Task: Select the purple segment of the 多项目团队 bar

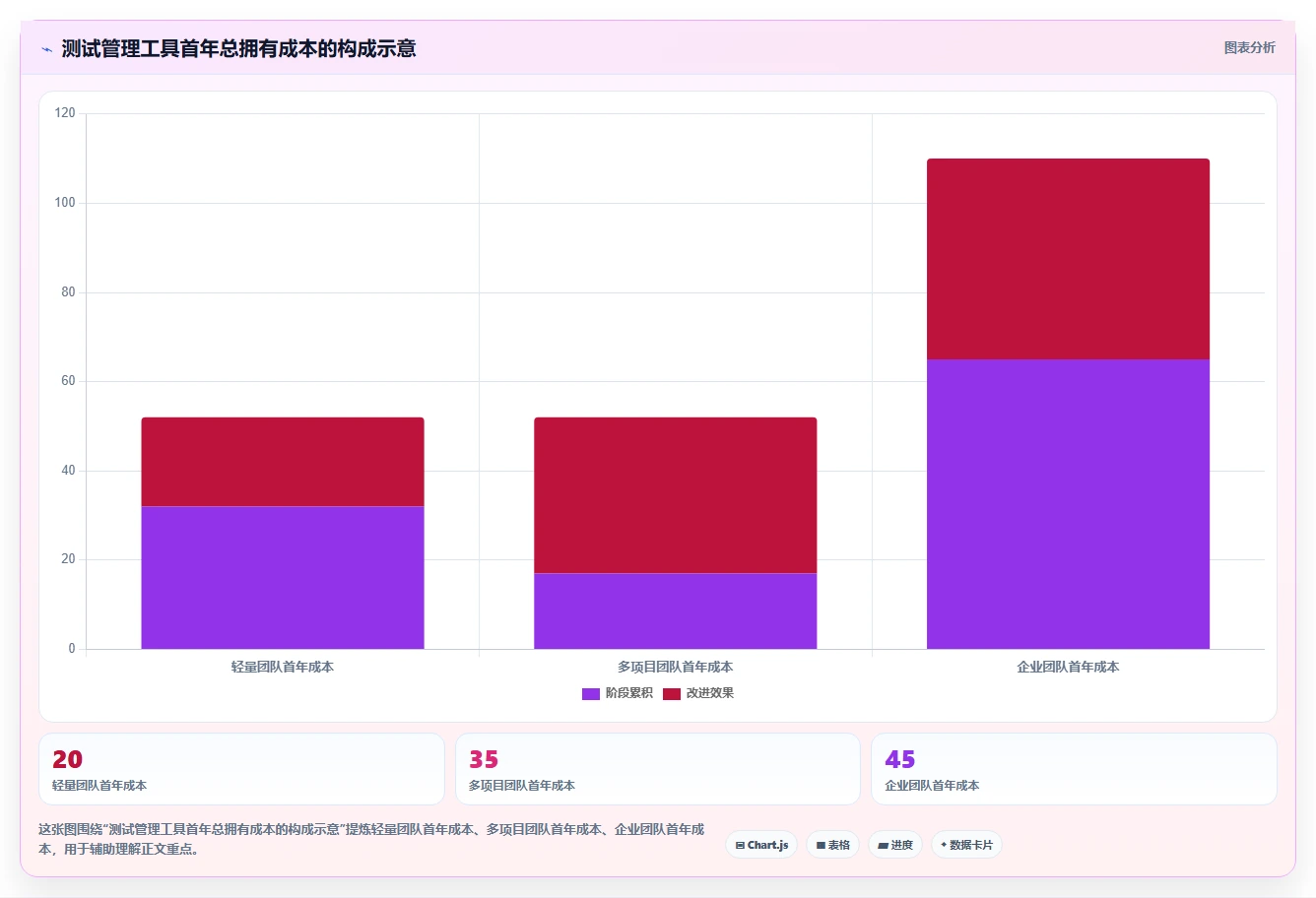Action: click(x=676, y=611)
